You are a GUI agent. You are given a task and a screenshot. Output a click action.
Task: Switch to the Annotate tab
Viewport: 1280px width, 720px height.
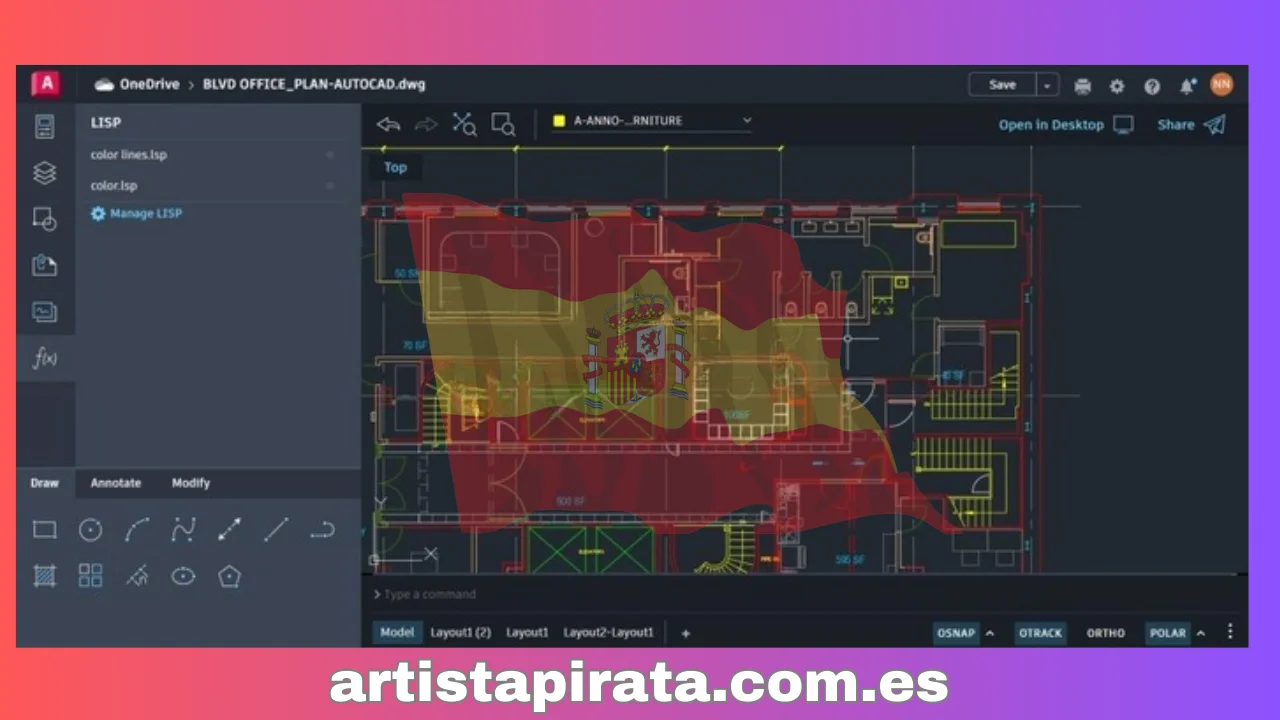point(115,482)
